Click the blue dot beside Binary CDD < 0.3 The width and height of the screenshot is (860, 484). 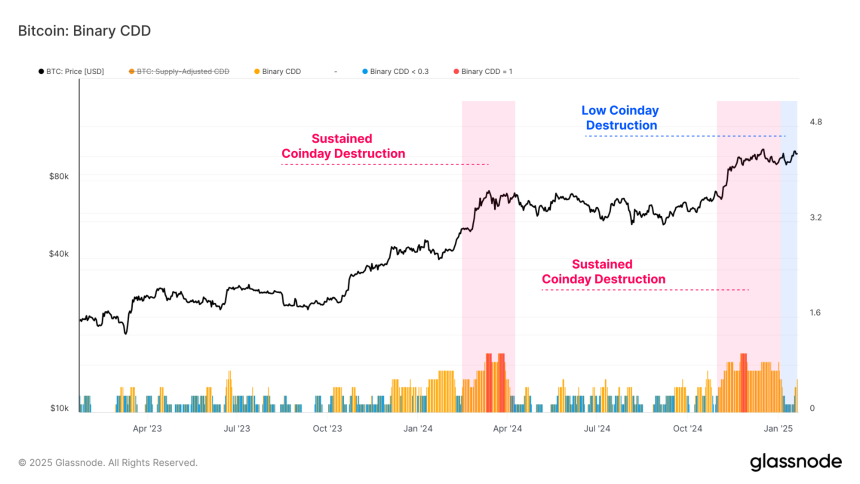coord(365,71)
